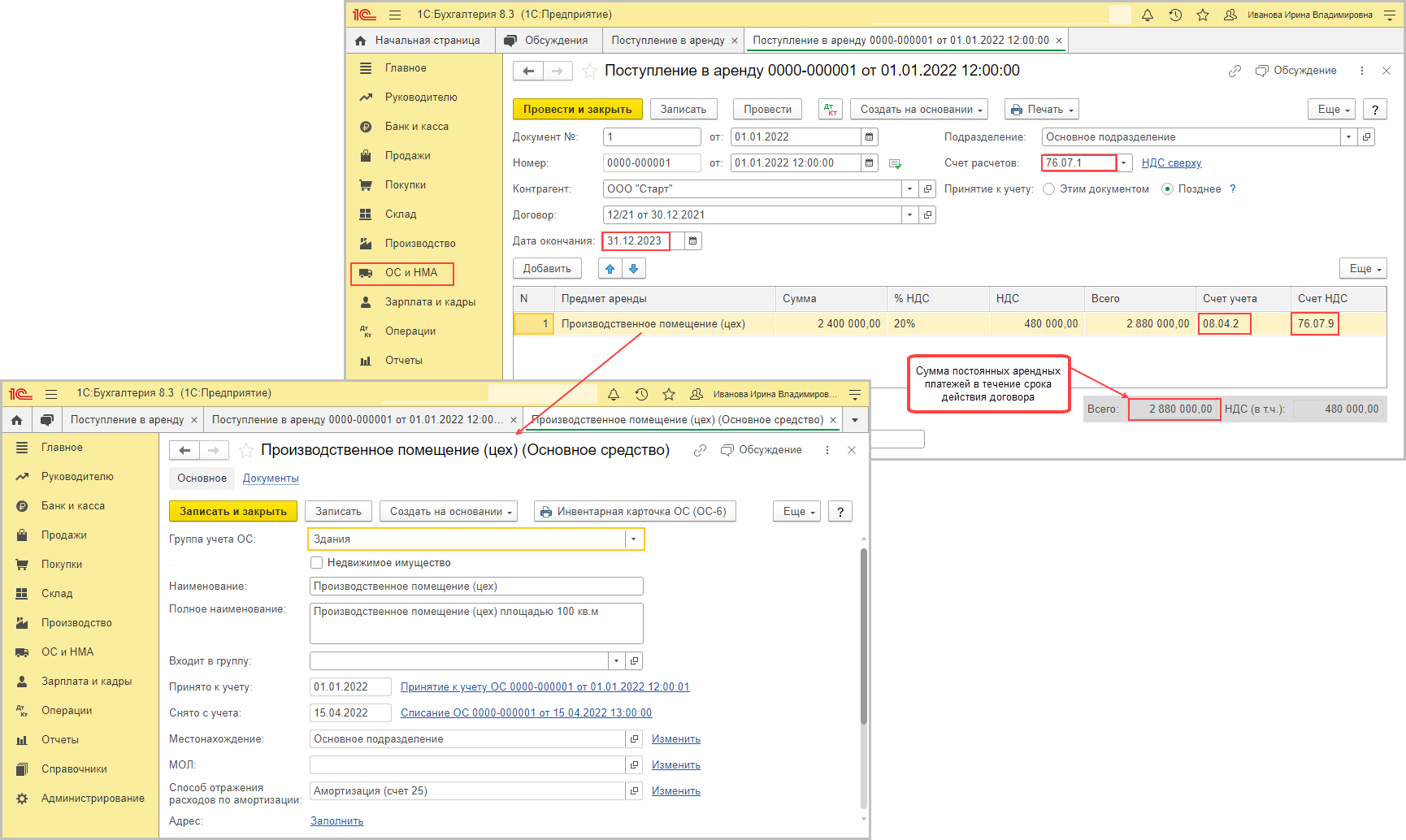Click Изменить link next to МОЛ

(675, 765)
